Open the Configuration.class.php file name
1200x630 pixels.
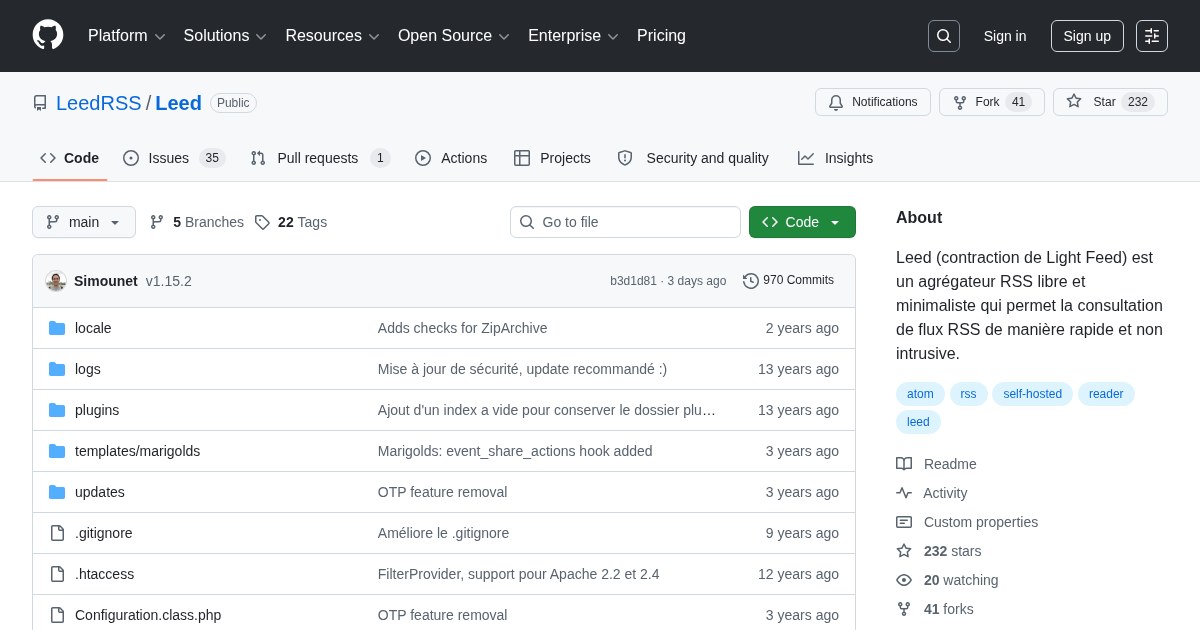[148, 615]
